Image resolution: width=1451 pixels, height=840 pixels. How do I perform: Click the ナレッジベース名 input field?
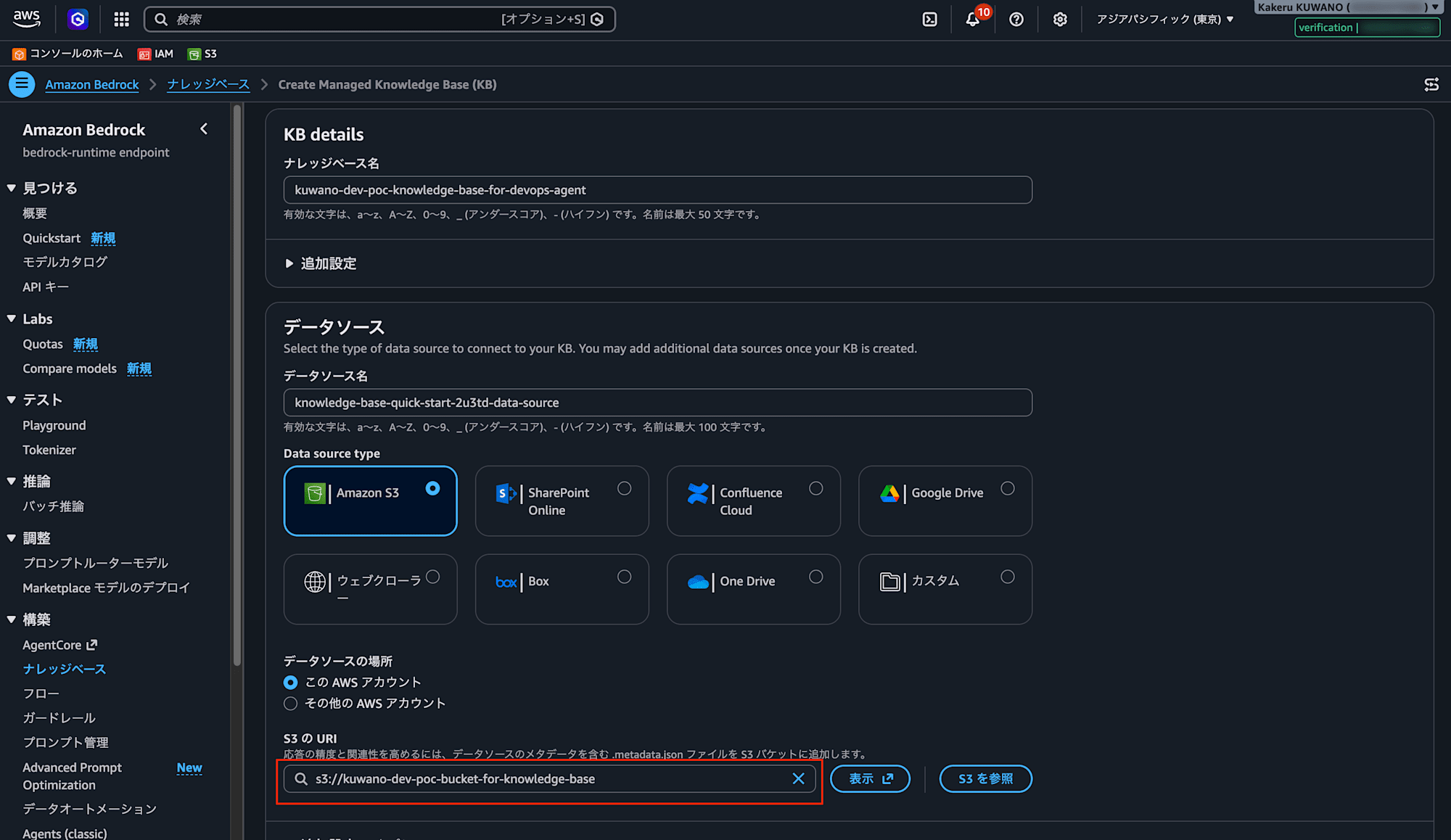(x=657, y=190)
